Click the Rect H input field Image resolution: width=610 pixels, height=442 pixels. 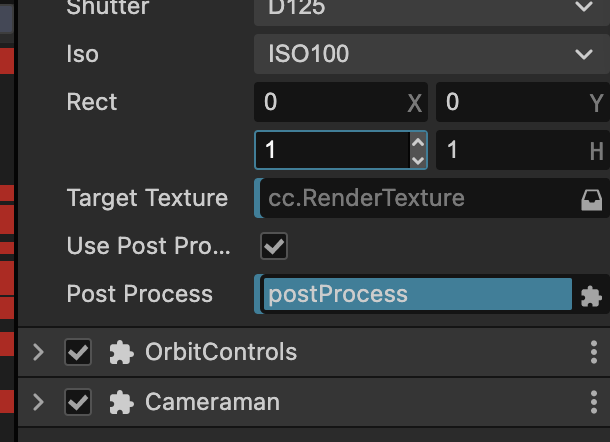(x=512, y=151)
